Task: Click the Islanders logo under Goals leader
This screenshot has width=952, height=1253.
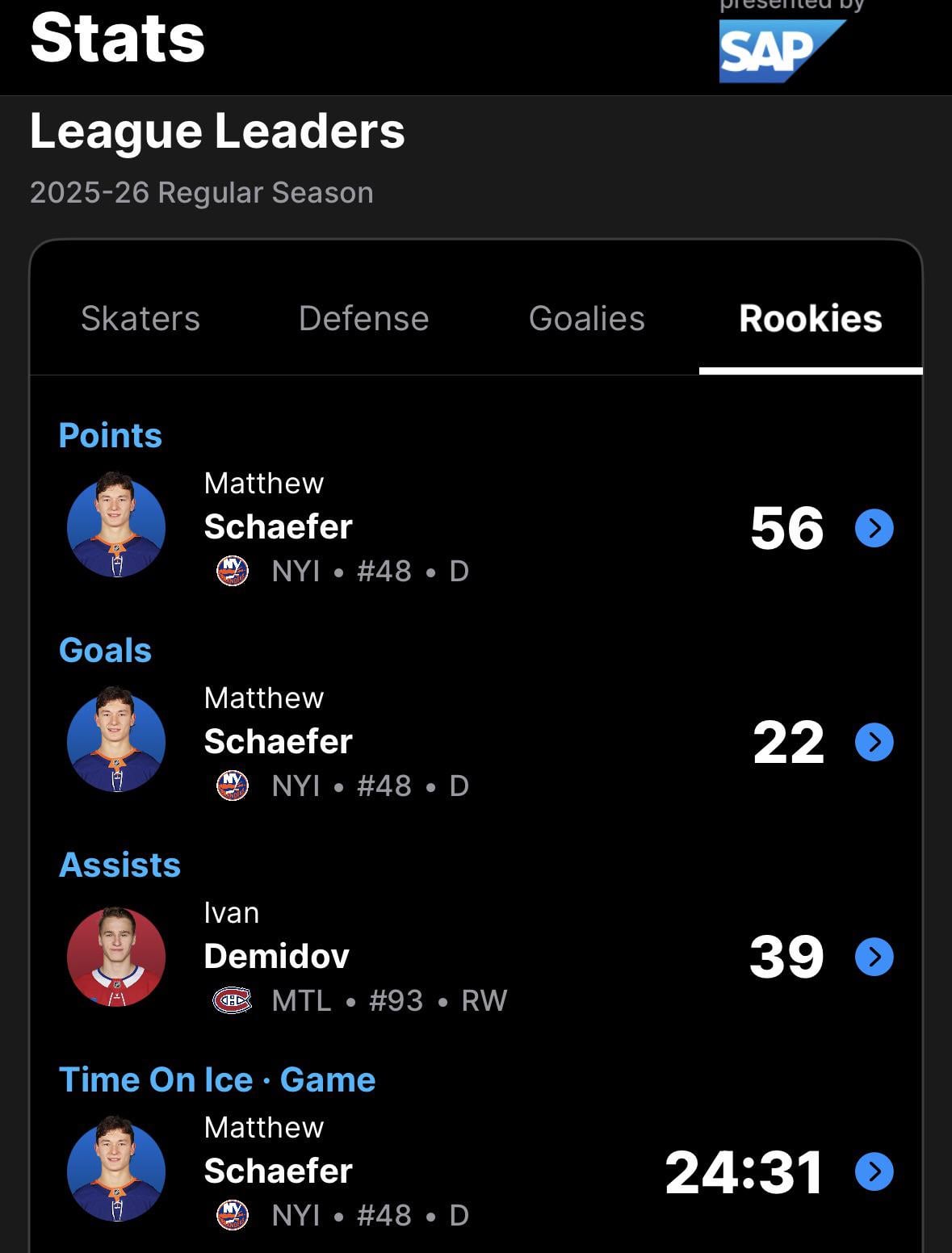Action: (x=233, y=786)
